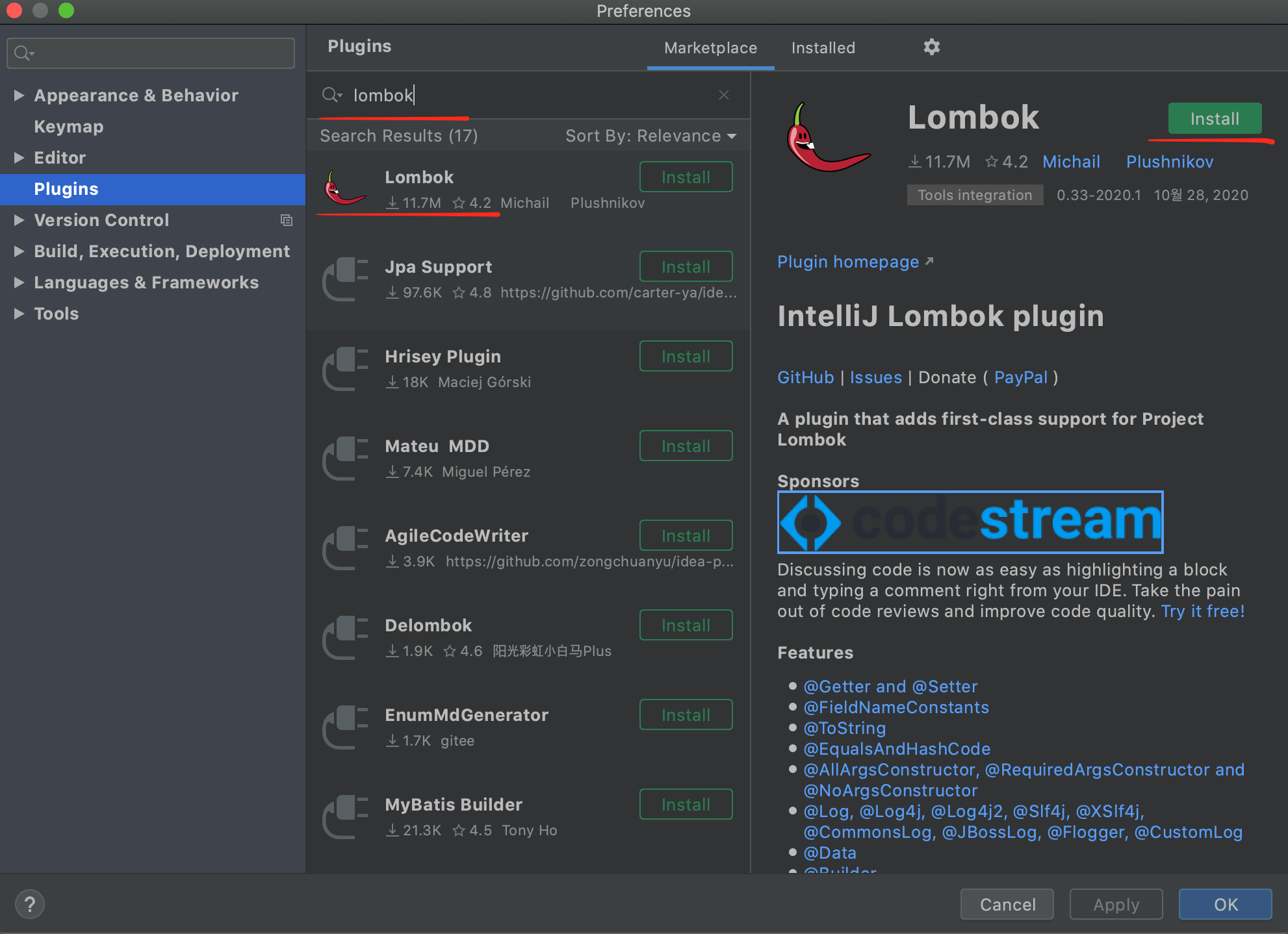Screen dimensions: 1288x934
Task: Click the Delombok Install button
Action: click(x=686, y=625)
